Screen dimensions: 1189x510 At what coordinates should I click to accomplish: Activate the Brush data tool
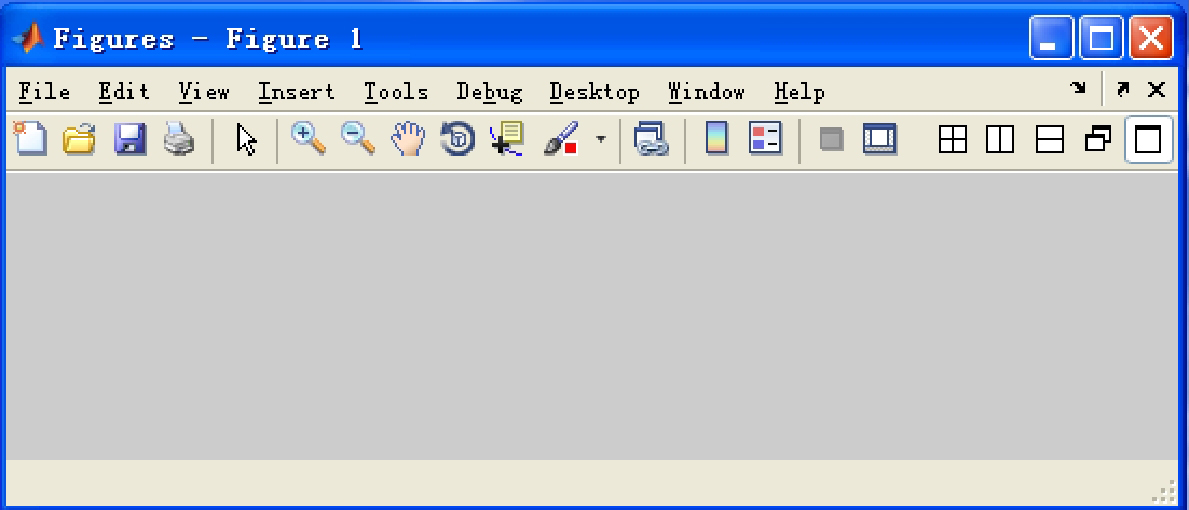(x=561, y=139)
